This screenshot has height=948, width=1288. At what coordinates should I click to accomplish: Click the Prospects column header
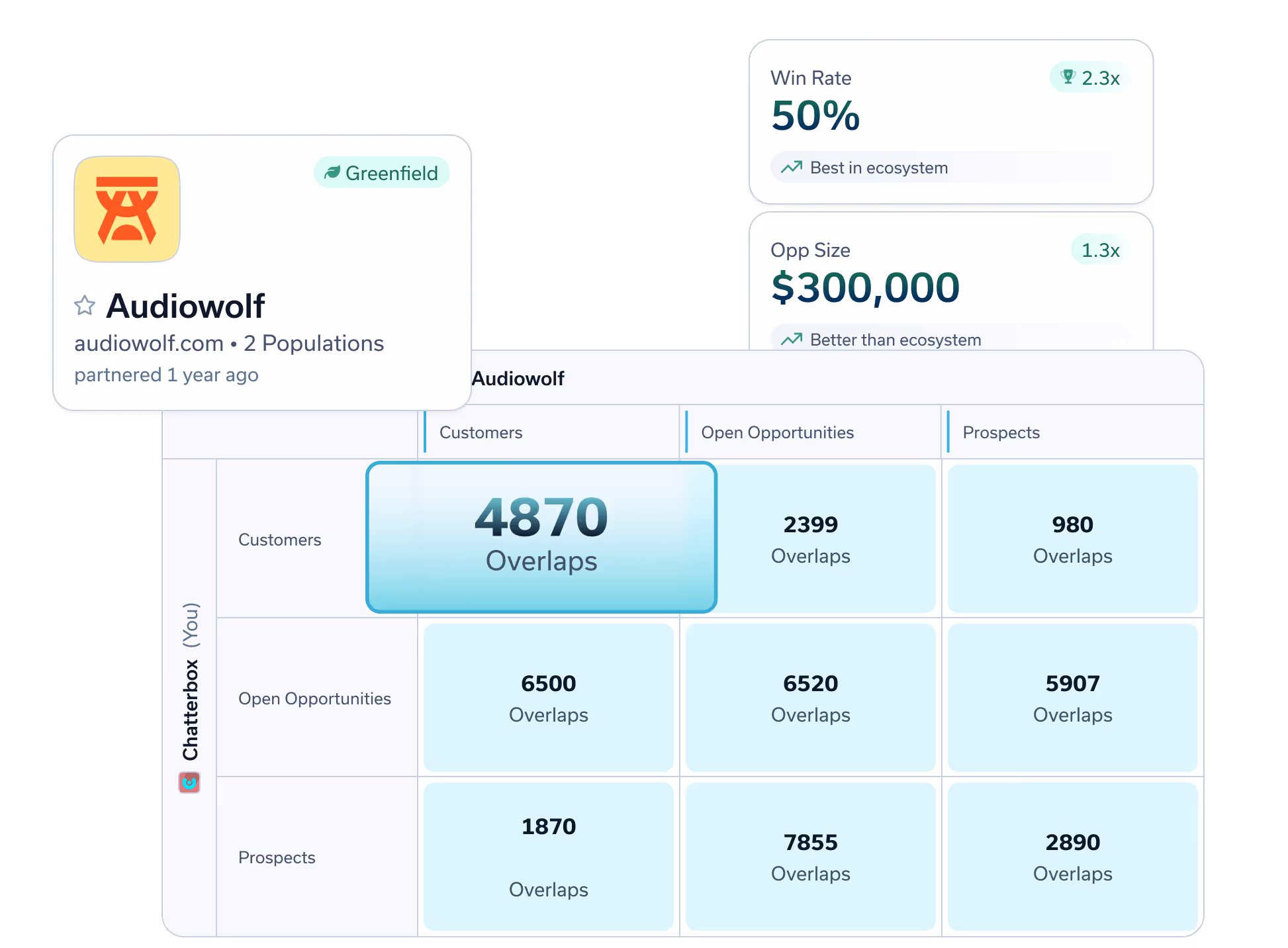coord(1001,432)
